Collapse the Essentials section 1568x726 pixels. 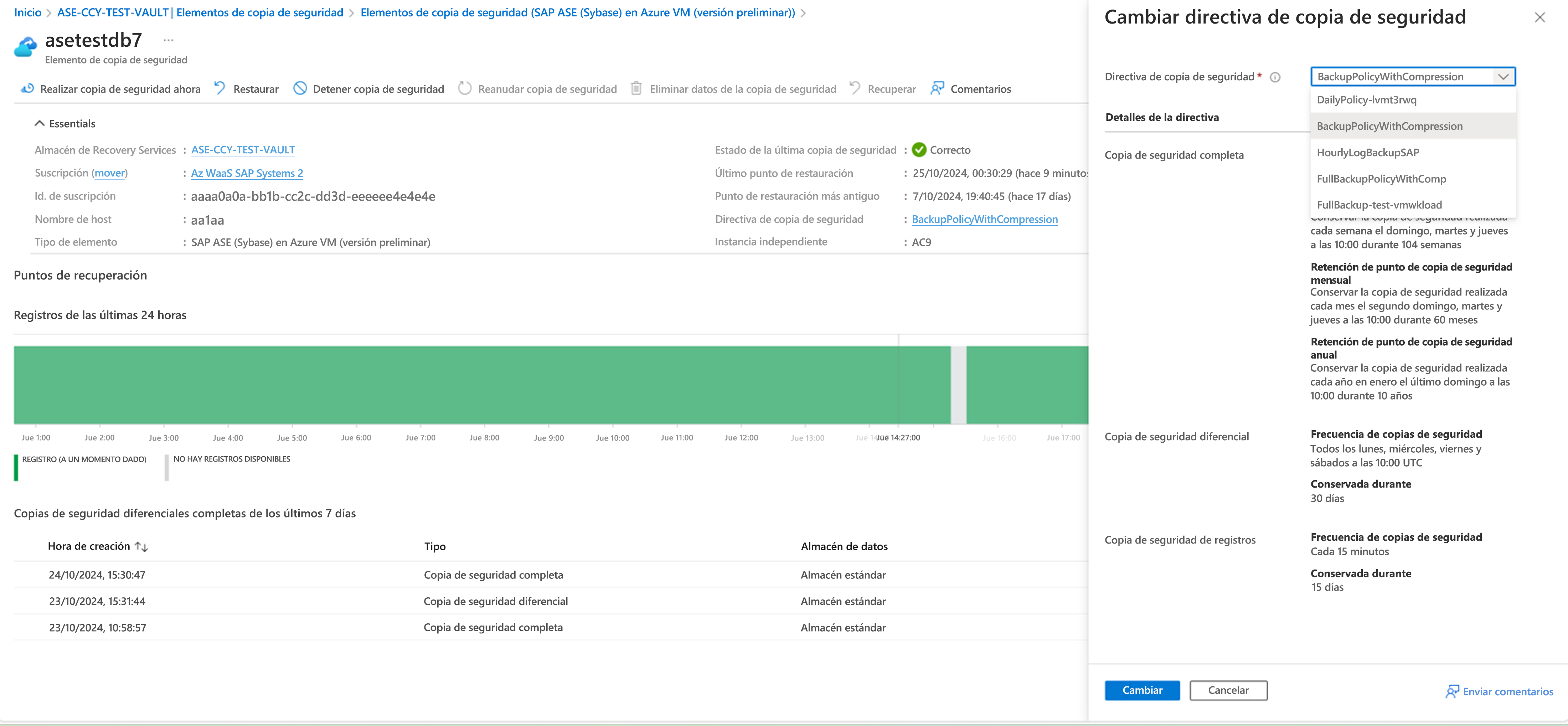(x=40, y=124)
